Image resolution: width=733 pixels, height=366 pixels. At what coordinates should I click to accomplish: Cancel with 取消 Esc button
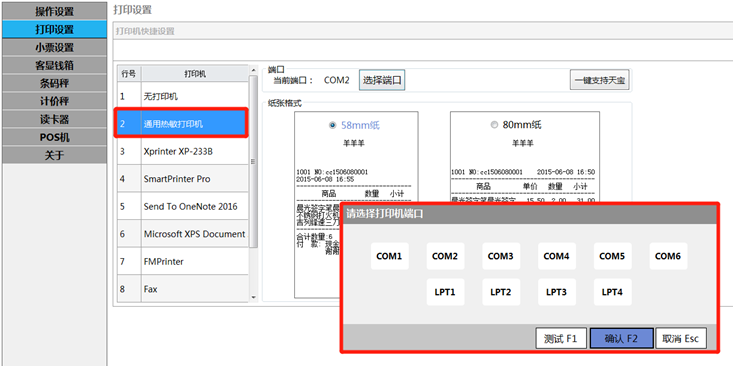(681, 338)
